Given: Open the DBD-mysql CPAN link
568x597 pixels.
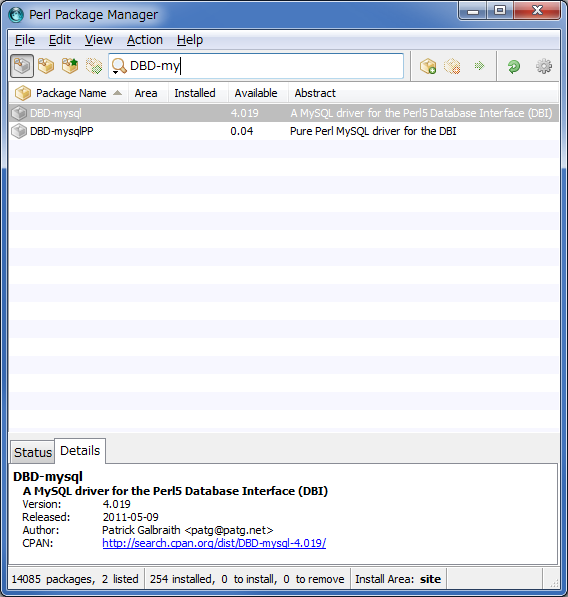Looking at the screenshot, I should click(x=214, y=543).
